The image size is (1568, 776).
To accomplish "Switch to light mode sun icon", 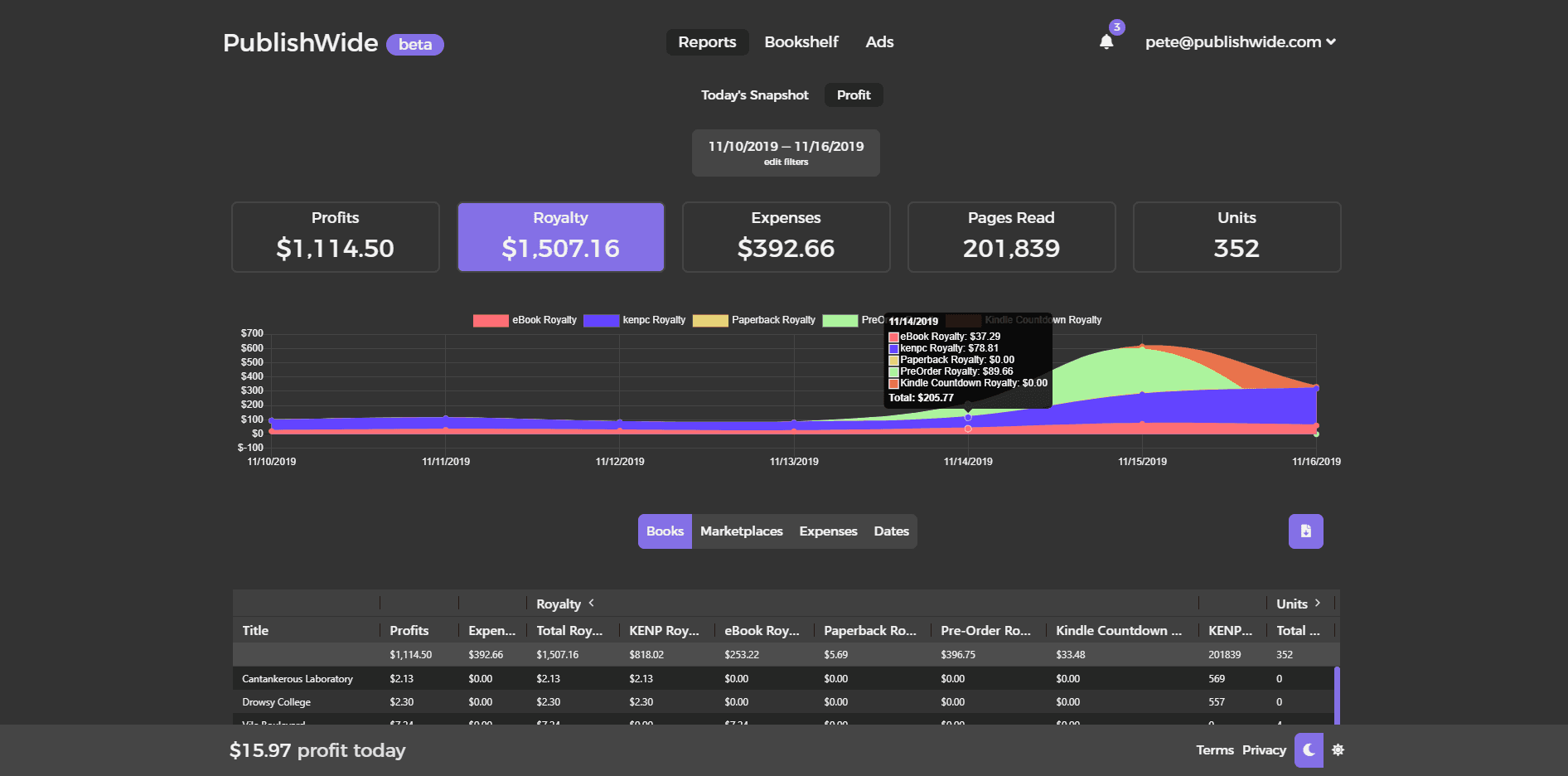I will [1338, 750].
